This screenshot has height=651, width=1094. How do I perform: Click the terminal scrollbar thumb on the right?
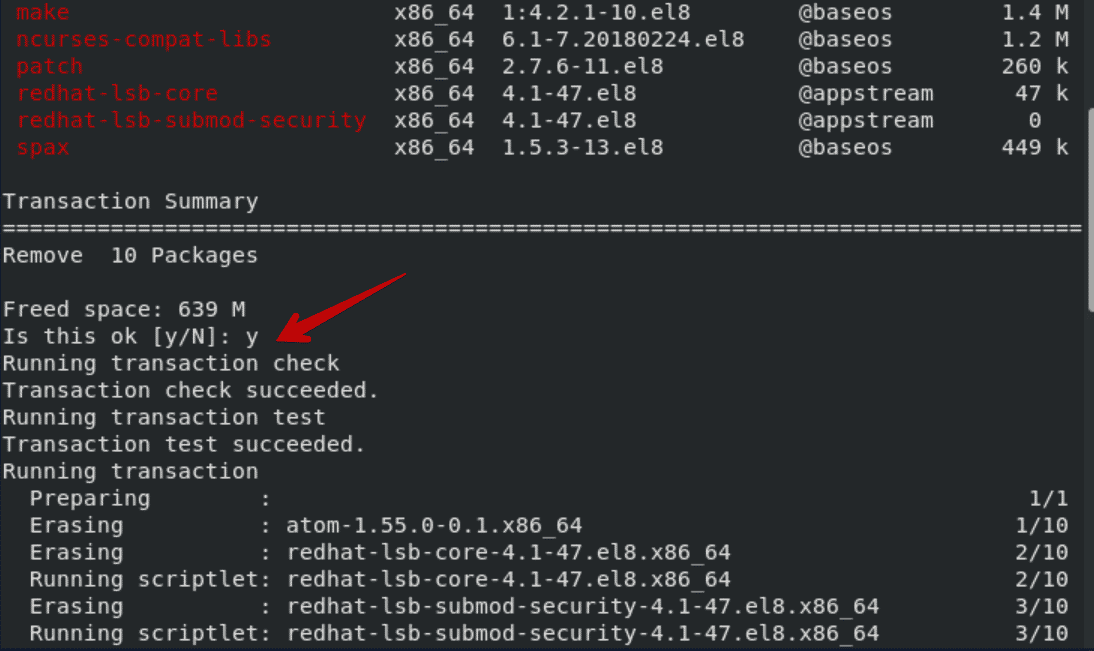point(1091,209)
